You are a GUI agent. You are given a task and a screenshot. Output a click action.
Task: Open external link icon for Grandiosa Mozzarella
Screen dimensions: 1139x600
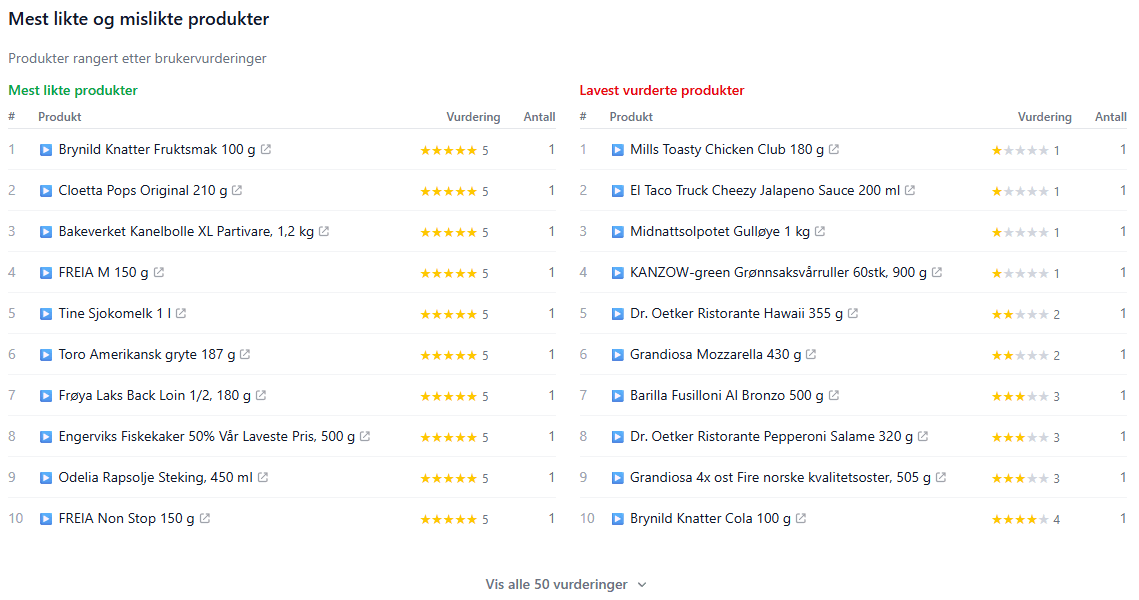pyautogui.click(x=811, y=354)
